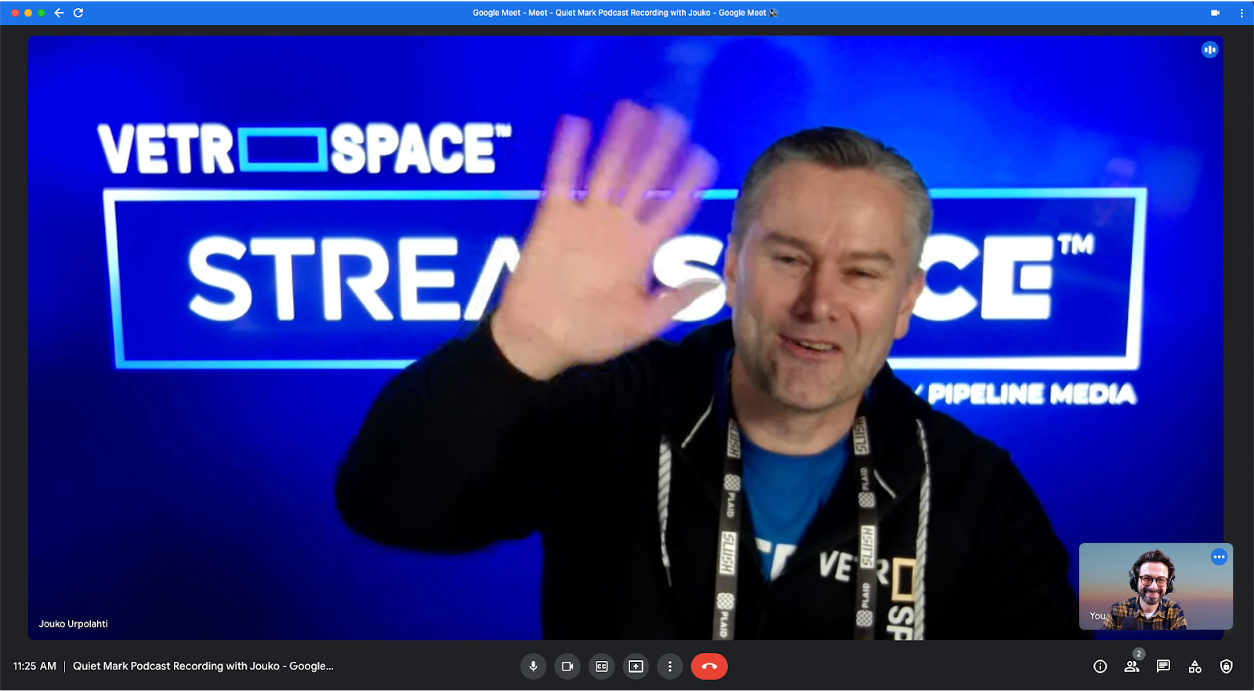Open the more options menu in call controls
The height and width of the screenshot is (691, 1254).
coord(670,666)
